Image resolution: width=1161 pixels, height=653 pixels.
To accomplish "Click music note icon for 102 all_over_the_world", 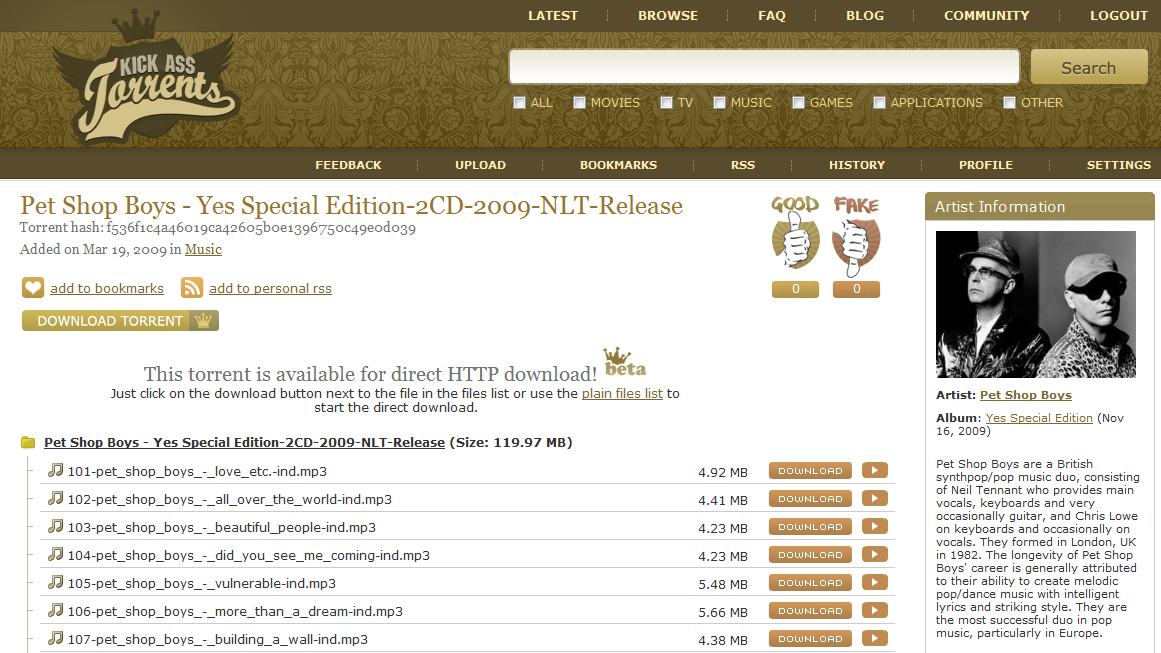I will click(56, 498).
